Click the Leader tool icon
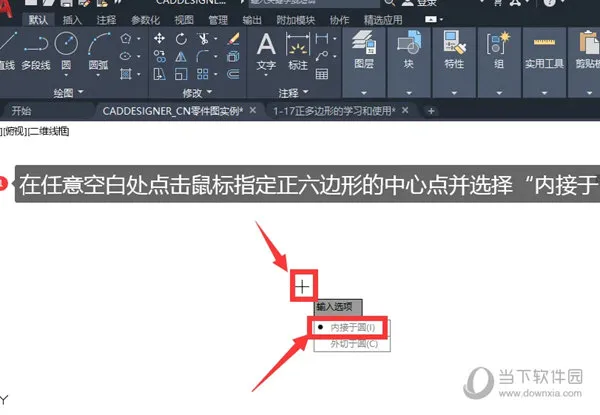This screenshot has width=600, height=415. (321, 56)
